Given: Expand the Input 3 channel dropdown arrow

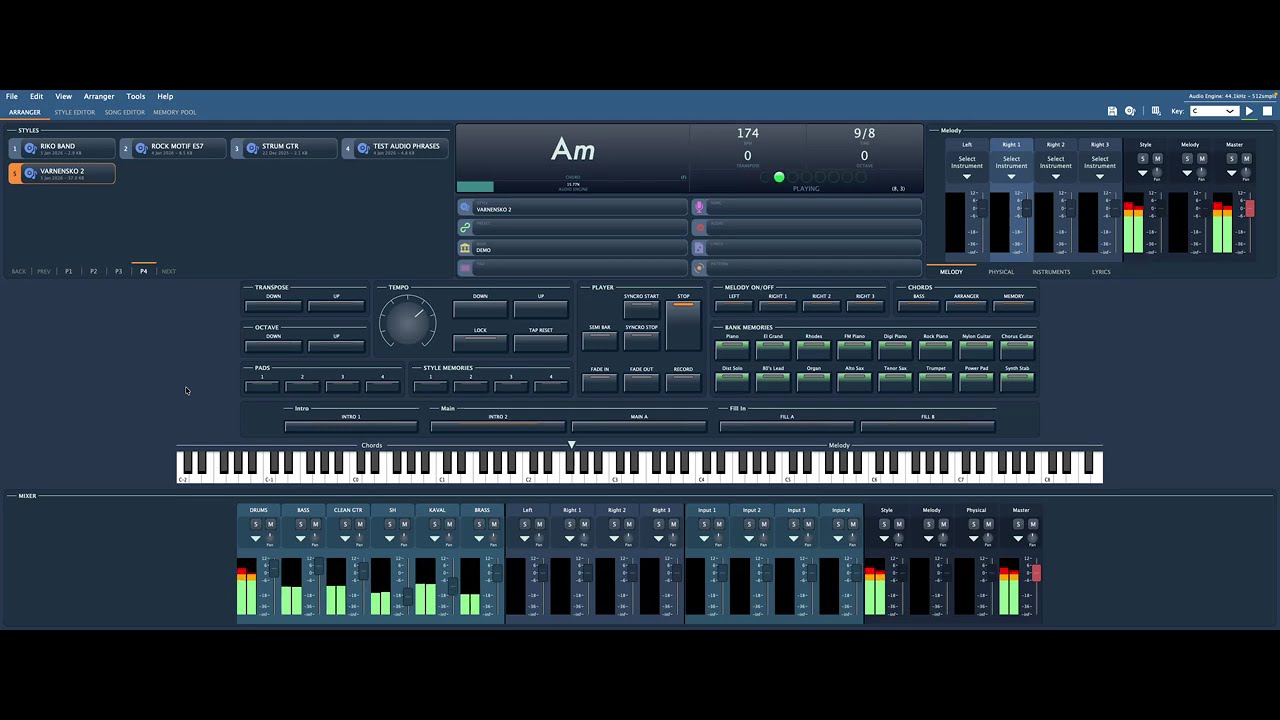Looking at the screenshot, I should pos(793,539).
